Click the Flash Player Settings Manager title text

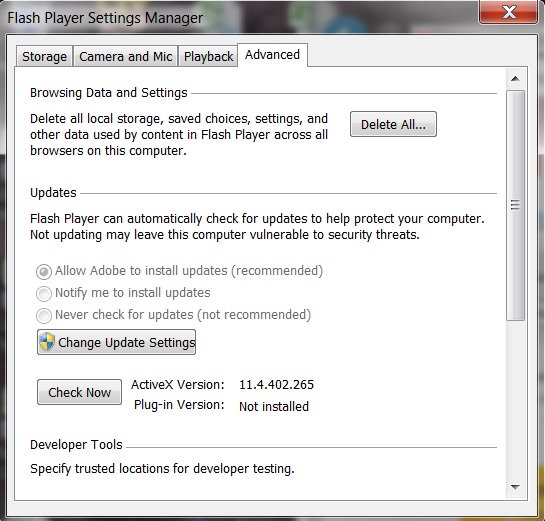[x=105, y=18]
